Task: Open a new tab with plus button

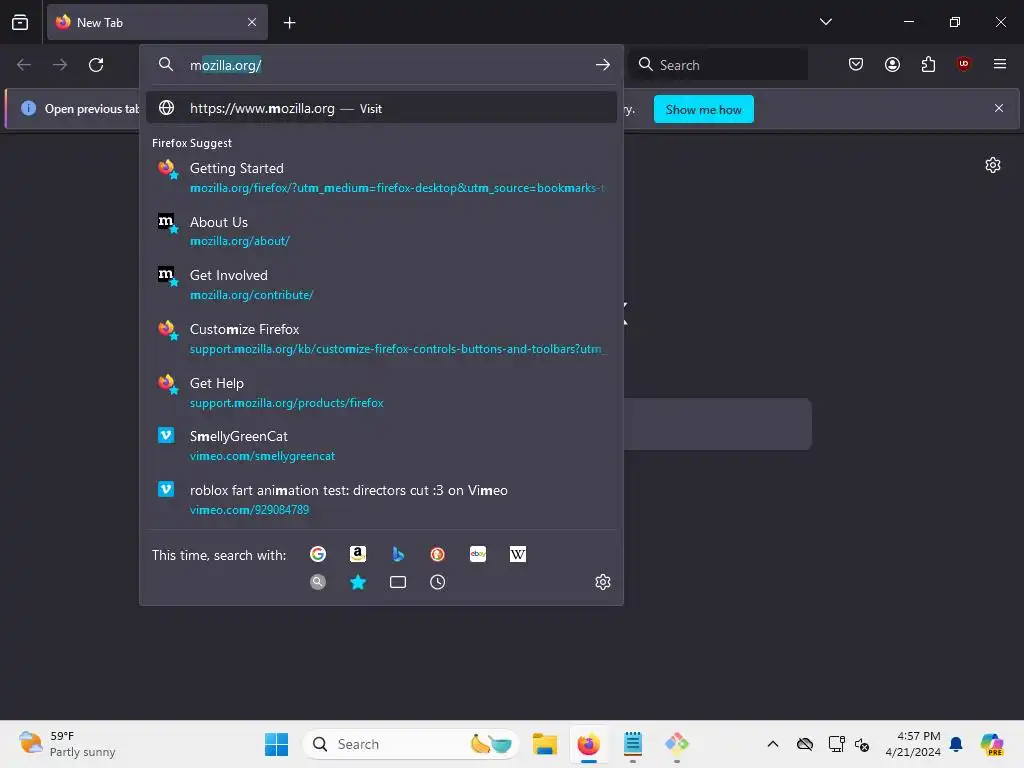Action: tap(289, 23)
